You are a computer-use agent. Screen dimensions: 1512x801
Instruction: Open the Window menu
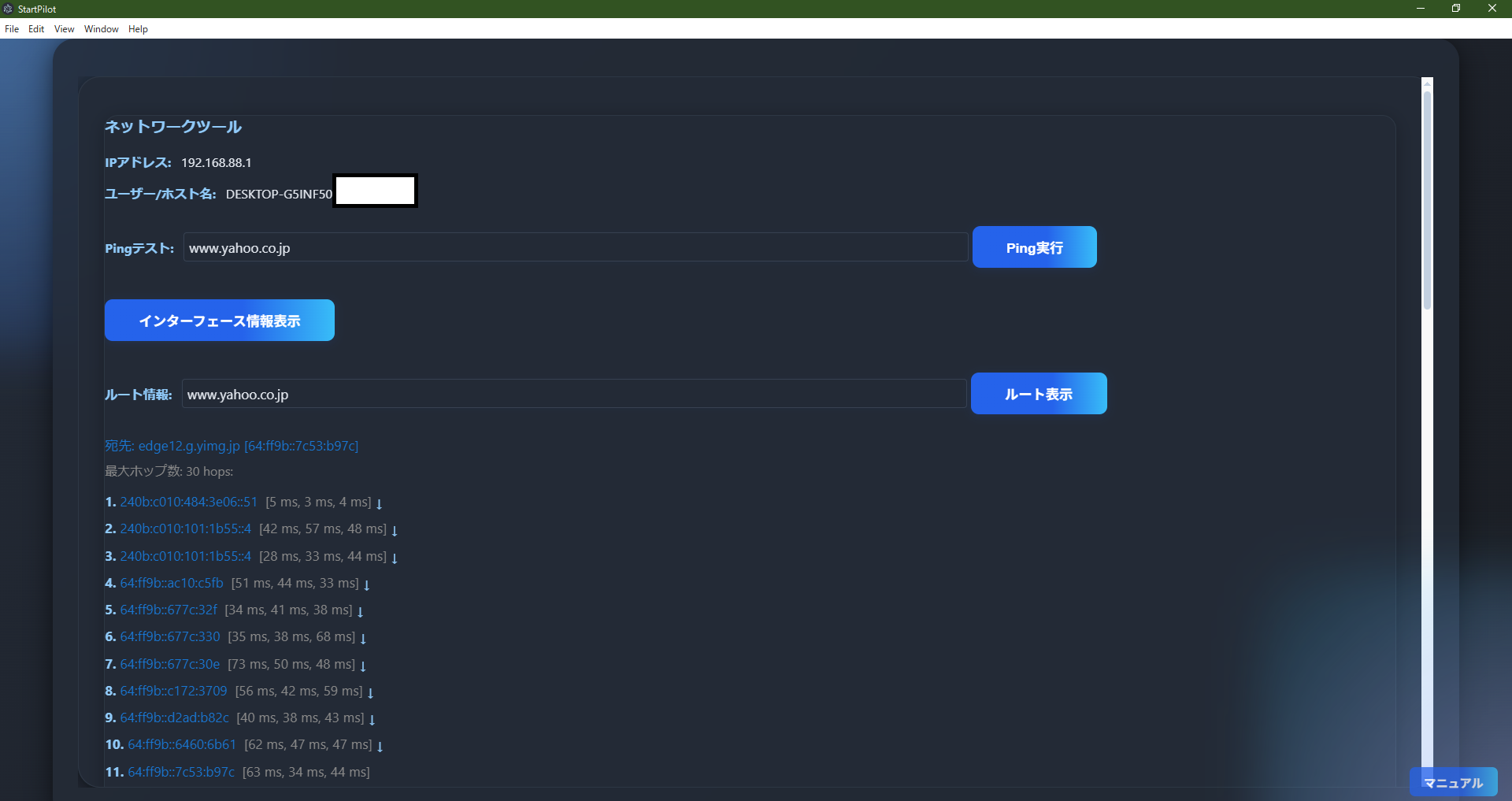click(x=100, y=29)
